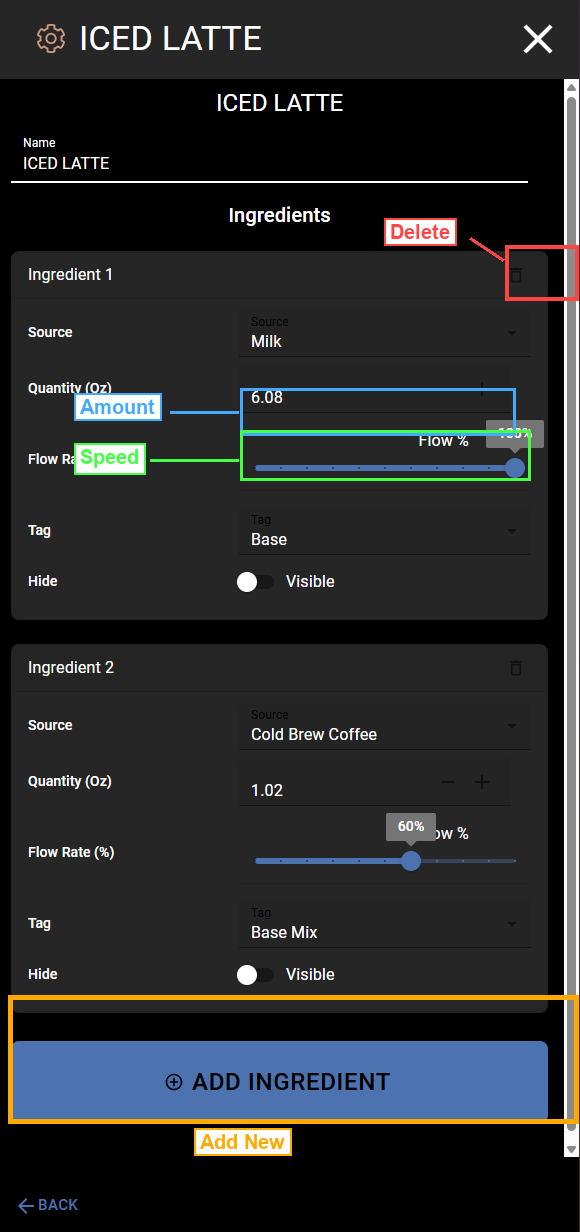Expand the Base Mix tag dropdown
Viewport: 580px width, 1232px height.
click(385, 924)
